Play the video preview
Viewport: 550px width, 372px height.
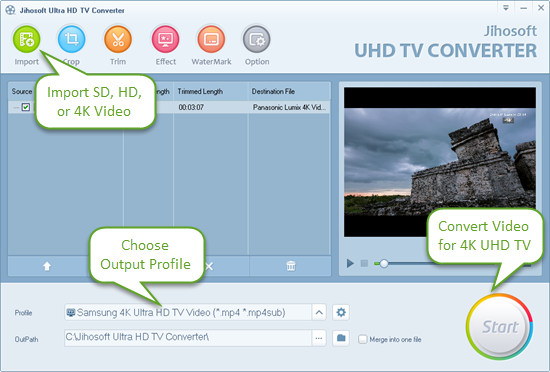(x=350, y=263)
